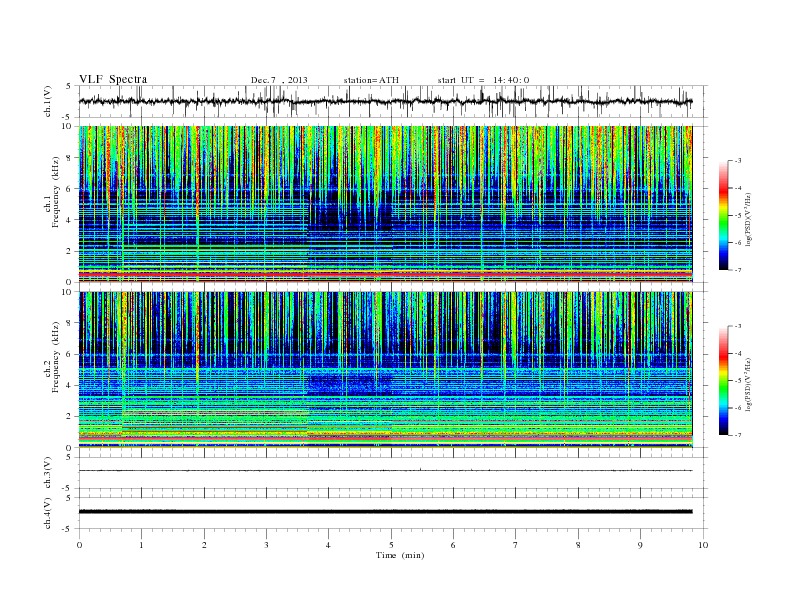Click the '2' time axis tick label

[x=204, y=545]
